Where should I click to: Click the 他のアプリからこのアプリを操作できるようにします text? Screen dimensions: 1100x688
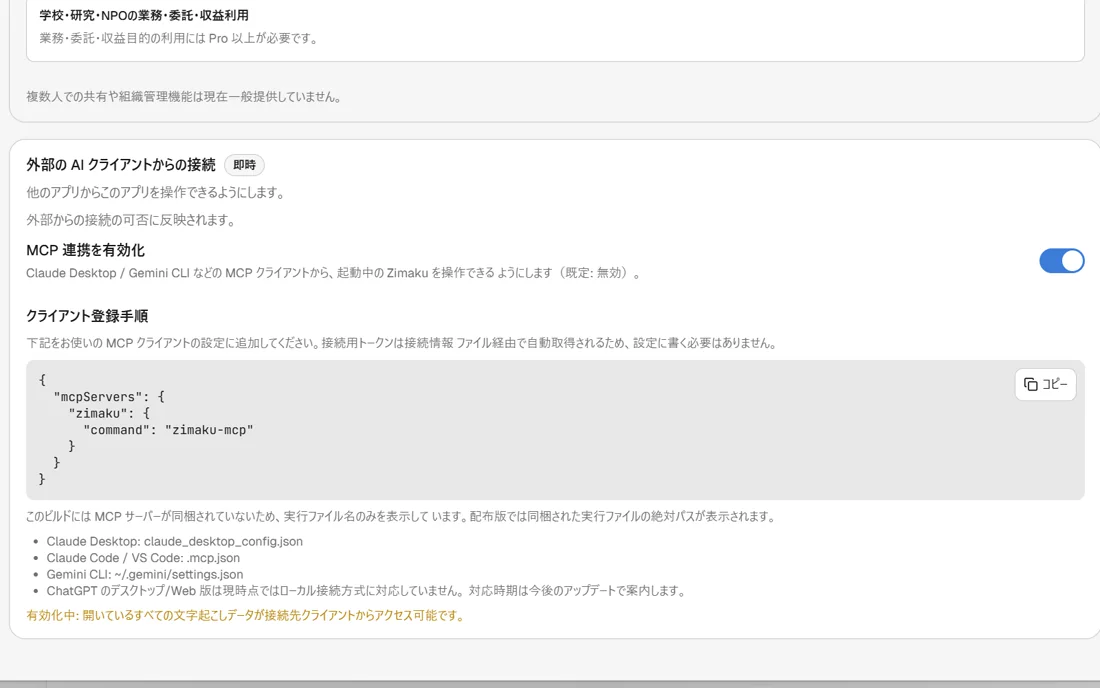156,192
